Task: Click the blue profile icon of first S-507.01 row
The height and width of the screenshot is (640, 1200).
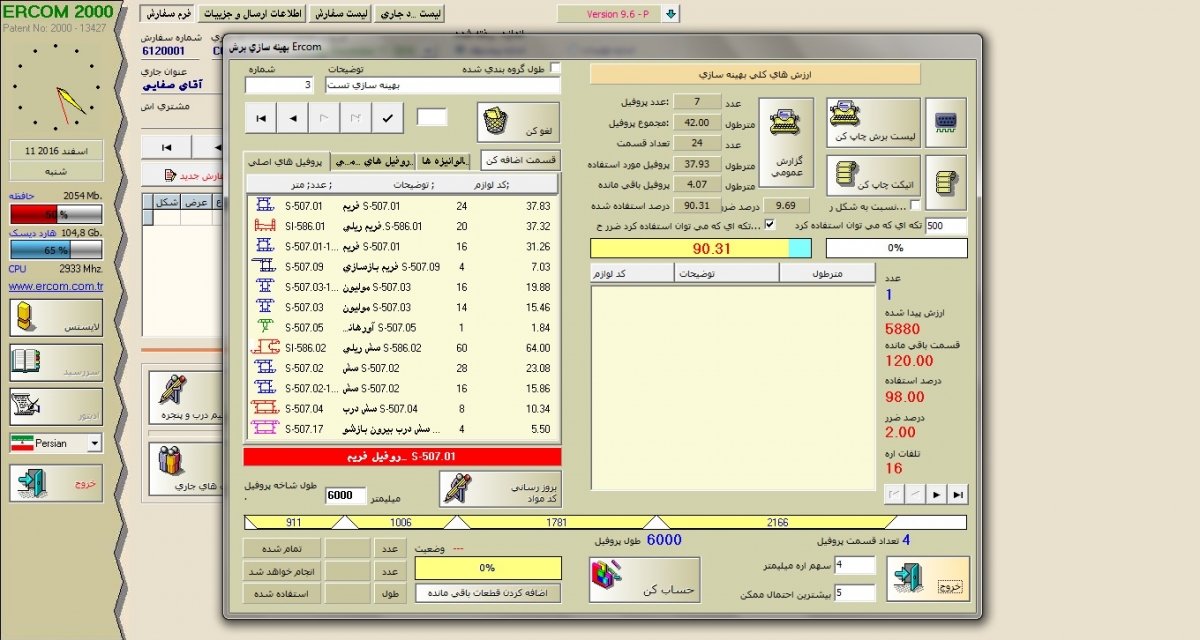Action: 266,205
